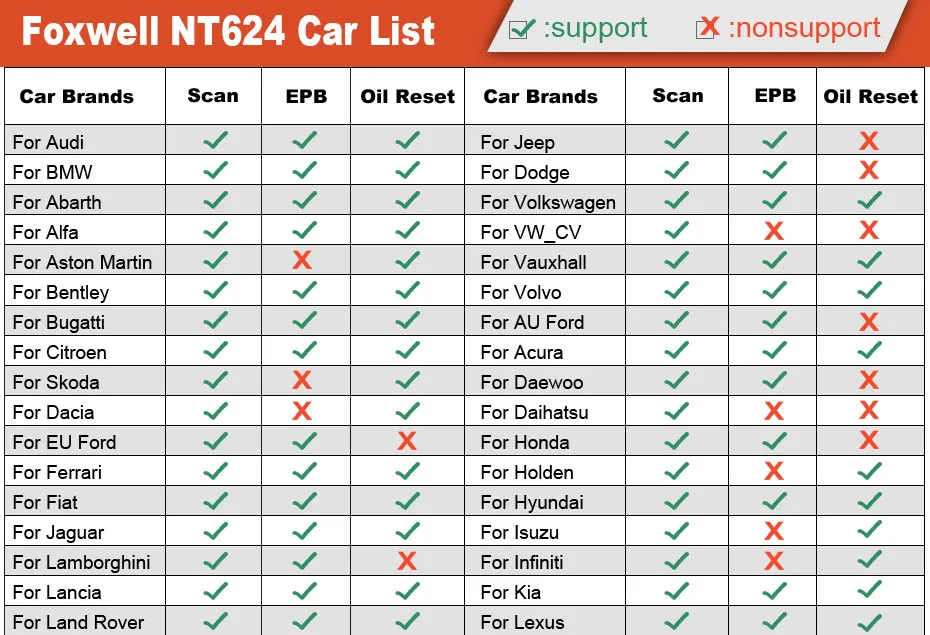Click the EU Ford Oil Reset X

(x=407, y=441)
